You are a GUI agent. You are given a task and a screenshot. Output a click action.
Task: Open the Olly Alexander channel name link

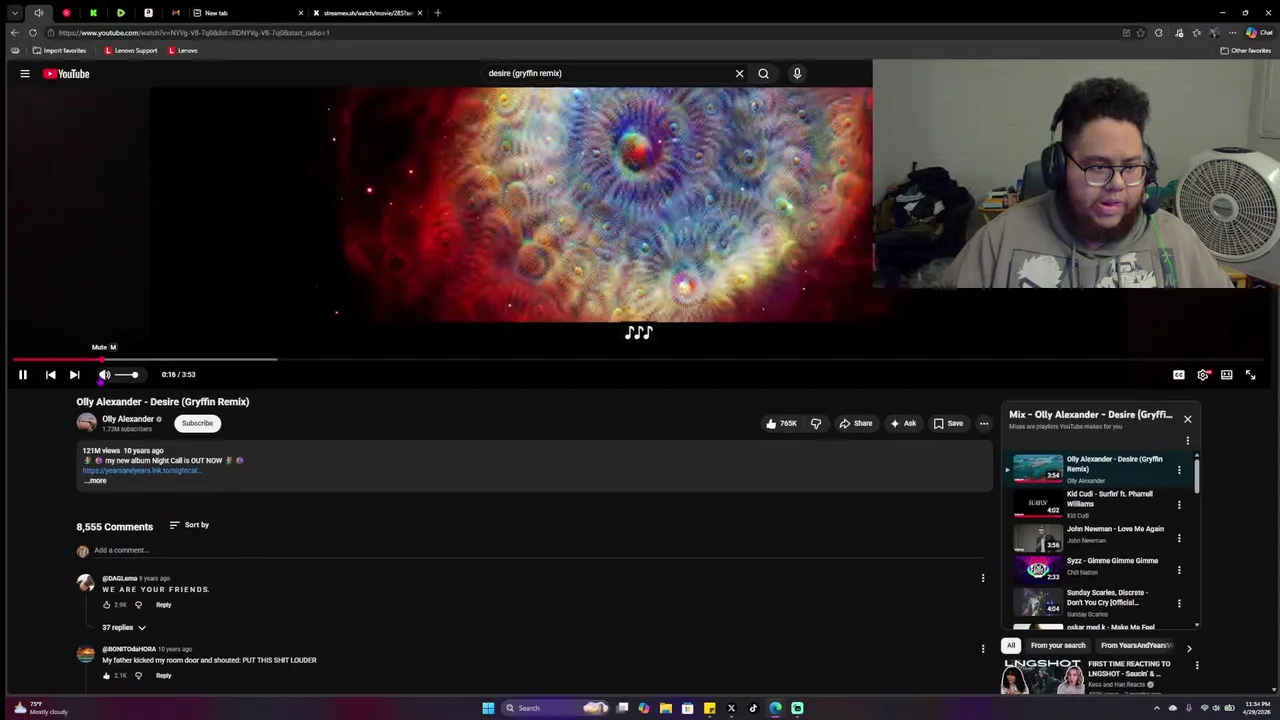click(128, 419)
